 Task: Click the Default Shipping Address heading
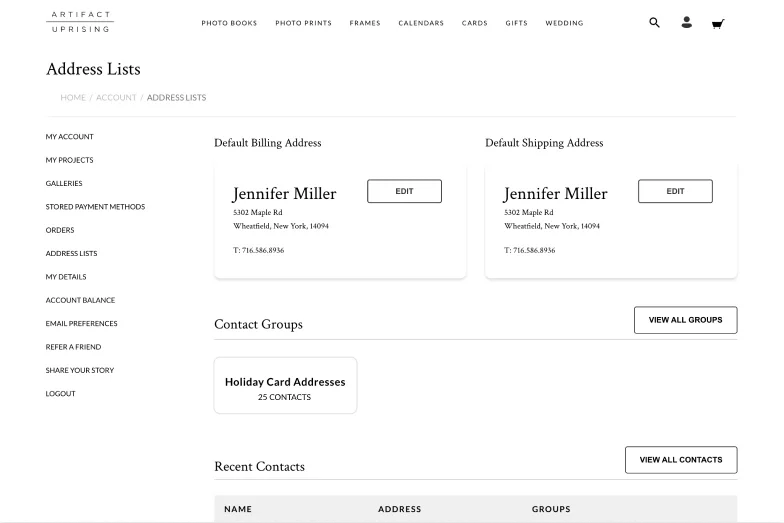(x=544, y=143)
